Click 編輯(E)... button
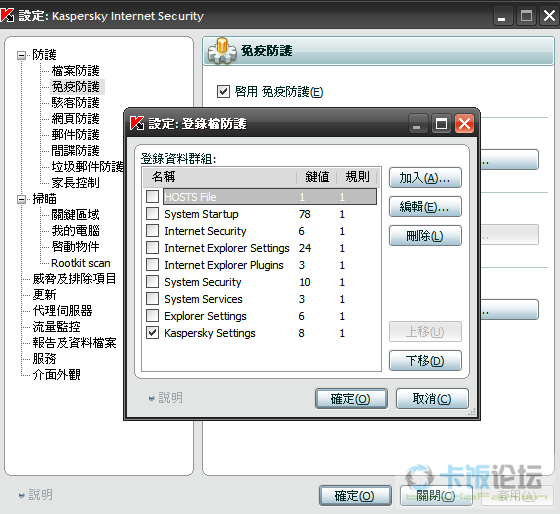 tap(425, 207)
